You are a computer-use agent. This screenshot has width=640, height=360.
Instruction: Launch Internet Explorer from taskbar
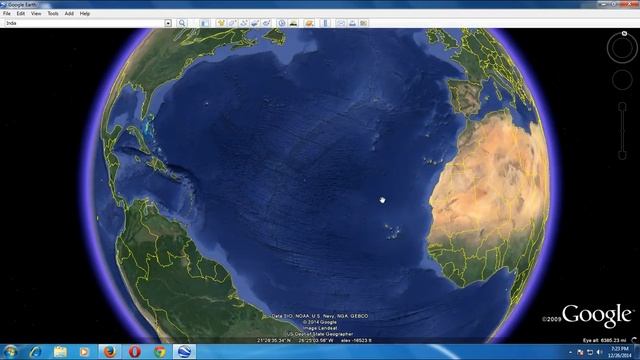[35, 351]
